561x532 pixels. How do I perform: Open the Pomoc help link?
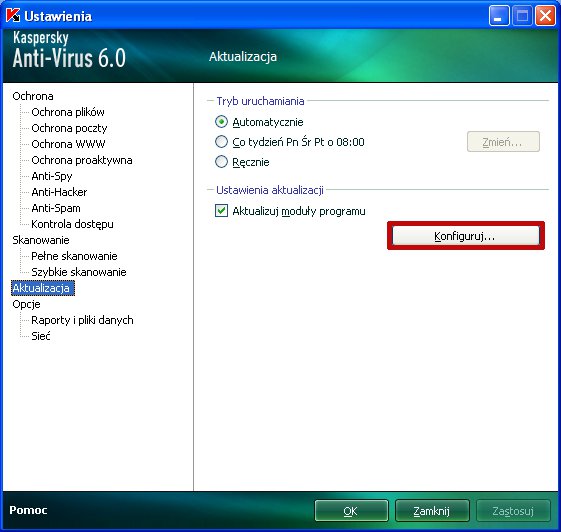coord(28,510)
